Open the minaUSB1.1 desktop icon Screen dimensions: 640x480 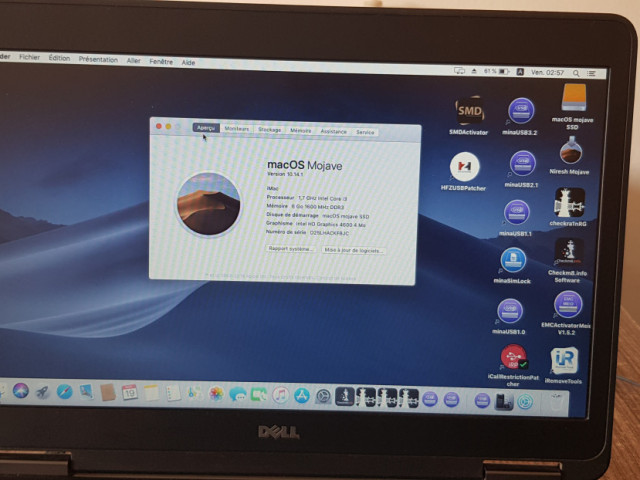517,213
